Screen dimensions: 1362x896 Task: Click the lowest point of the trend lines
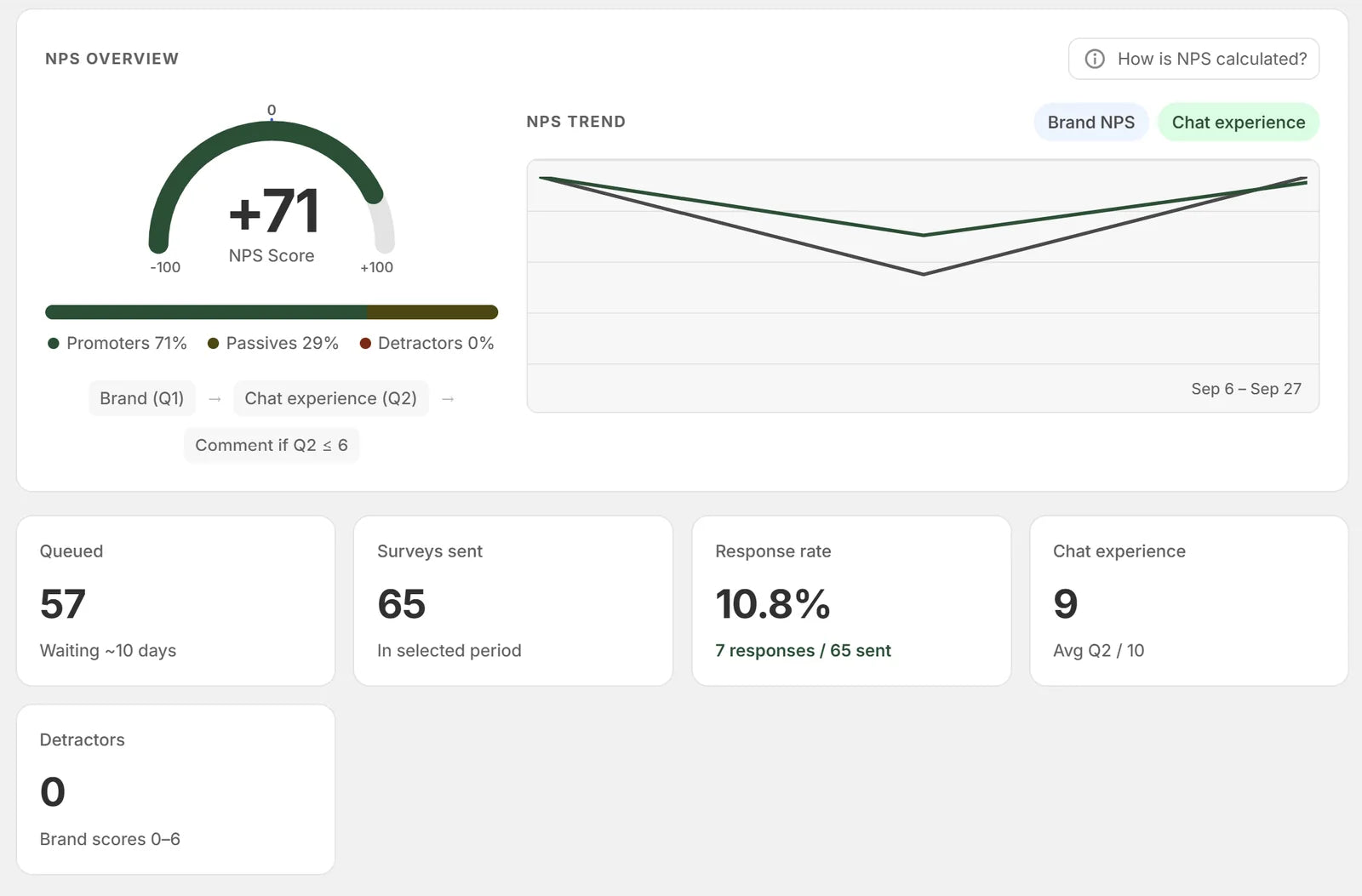pyautogui.click(x=924, y=274)
